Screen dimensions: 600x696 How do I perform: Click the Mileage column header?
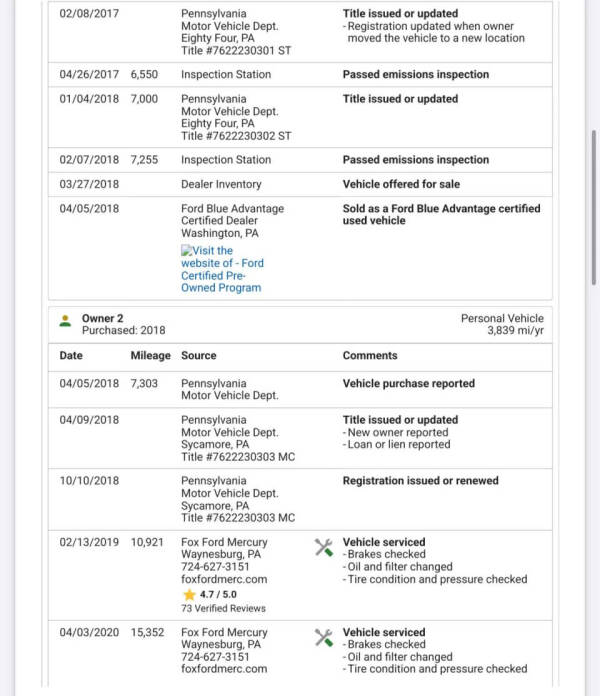pyautogui.click(x=150, y=355)
